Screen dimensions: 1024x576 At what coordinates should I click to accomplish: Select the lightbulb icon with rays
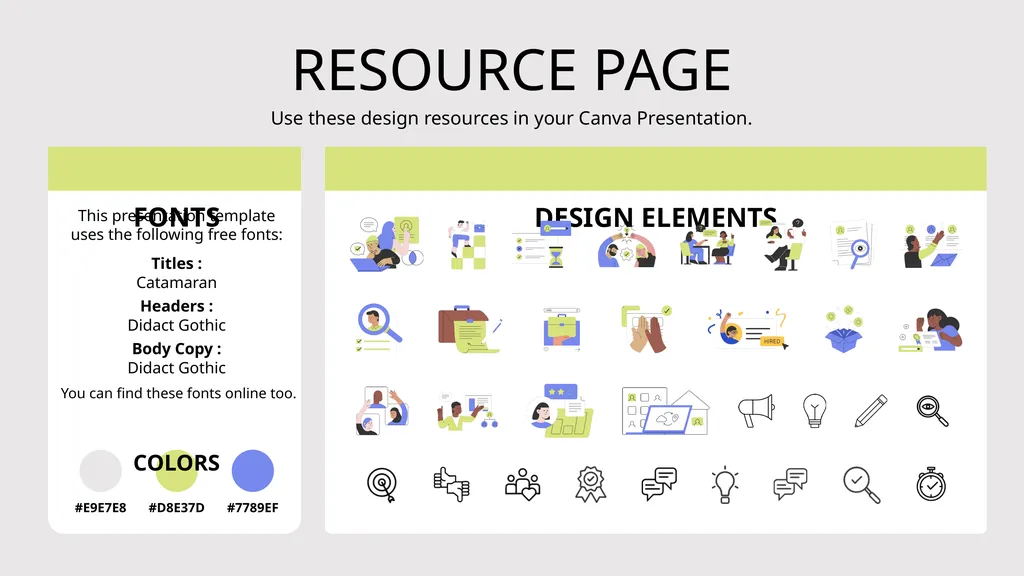pyautogui.click(x=725, y=485)
